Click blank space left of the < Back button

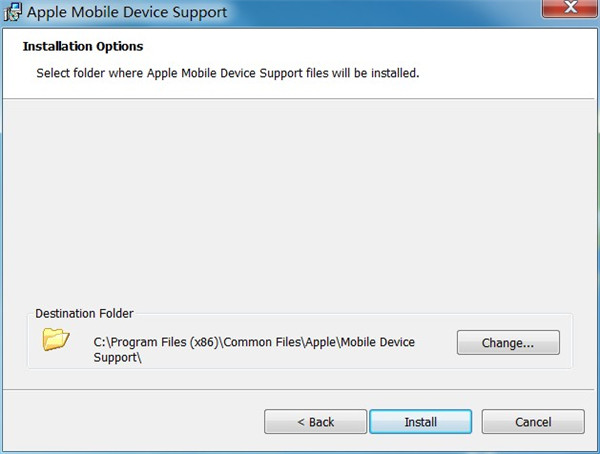(x=130, y=422)
